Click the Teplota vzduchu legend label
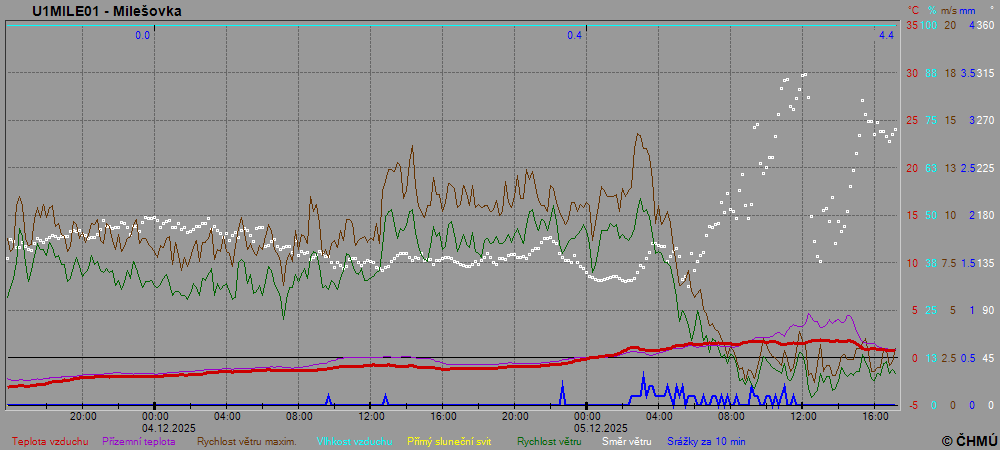The width and height of the screenshot is (1000, 450). (x=50, y=441)
